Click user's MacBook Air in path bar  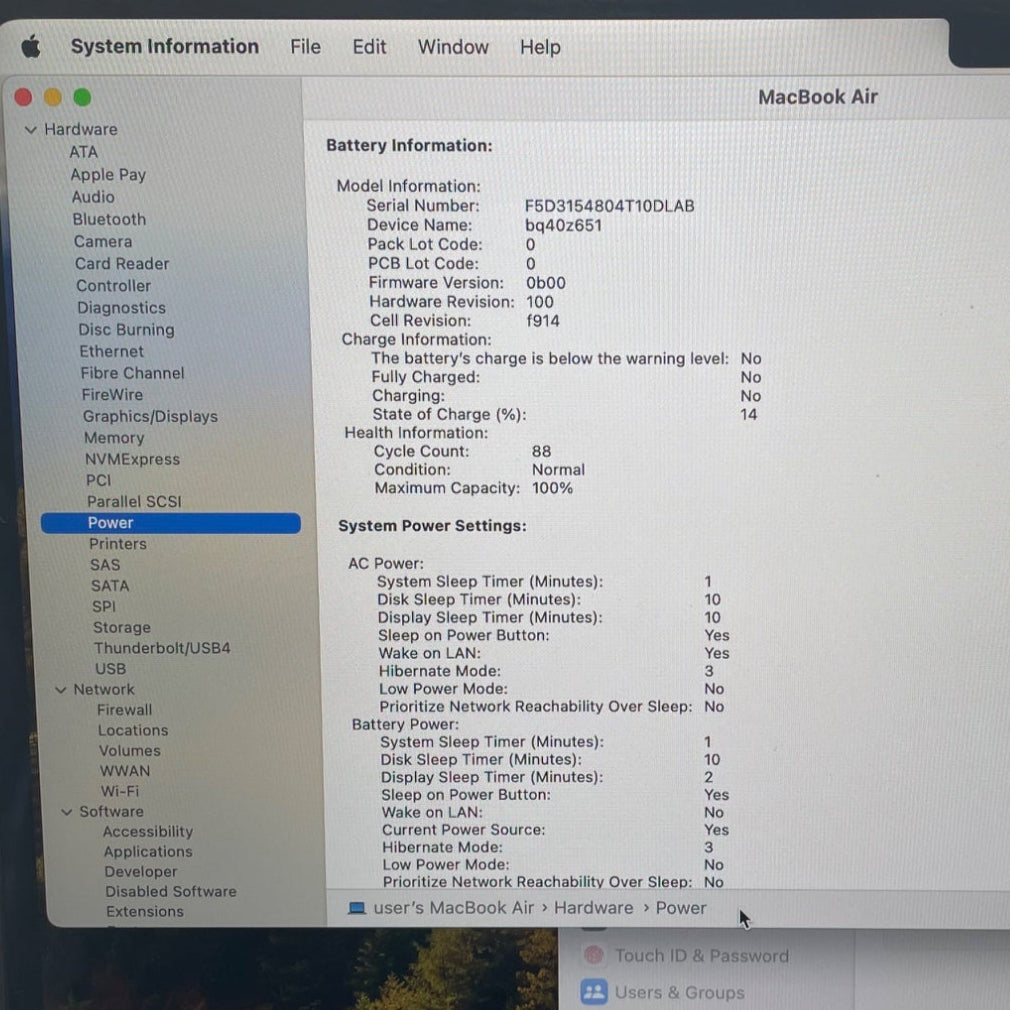(x=453, y=908)
